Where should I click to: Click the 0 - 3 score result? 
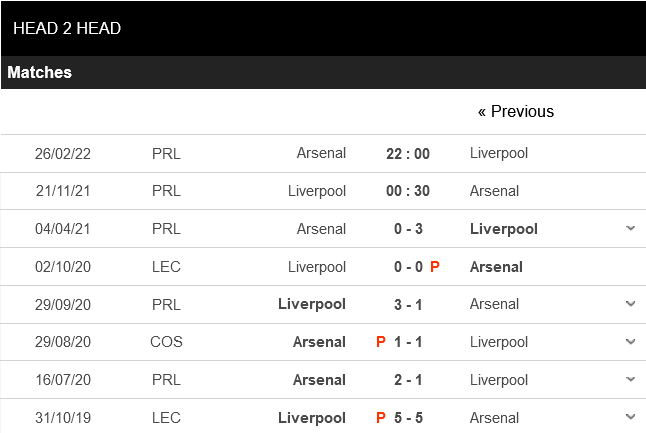pos(408,229)
